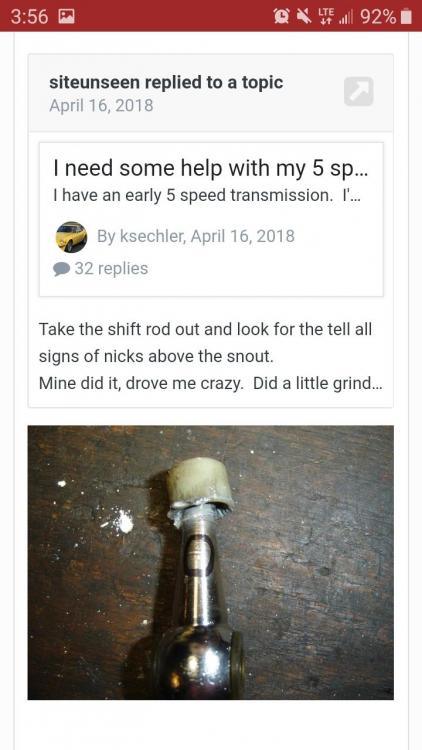Tap the reply text "Take the shift rod out"
Screen dimensions: 422x750
[120, 330]
